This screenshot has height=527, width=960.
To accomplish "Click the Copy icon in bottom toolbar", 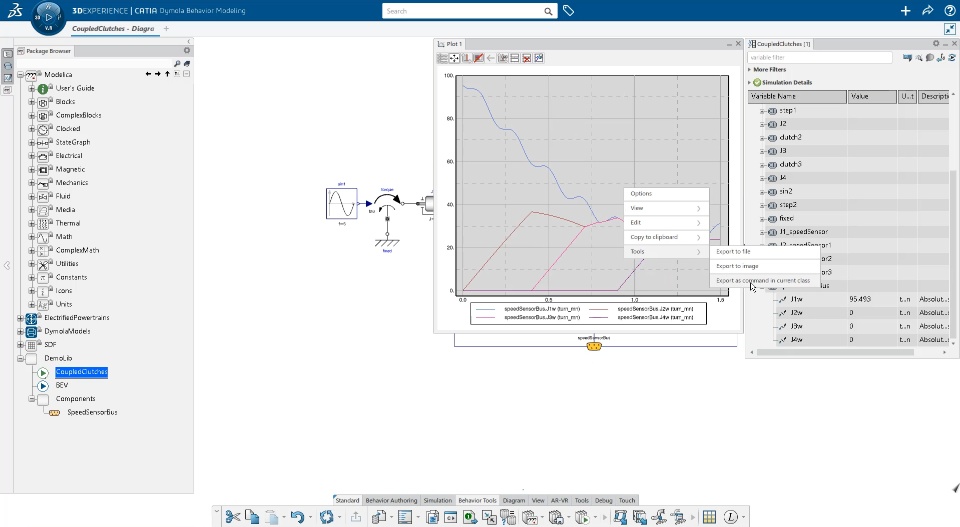I will point(252,517).
